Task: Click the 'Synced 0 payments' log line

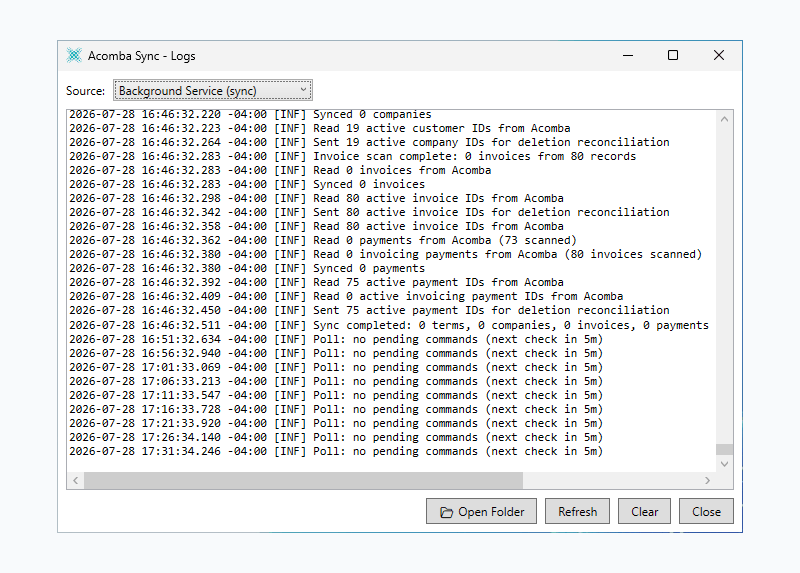Action: (247, 268)
